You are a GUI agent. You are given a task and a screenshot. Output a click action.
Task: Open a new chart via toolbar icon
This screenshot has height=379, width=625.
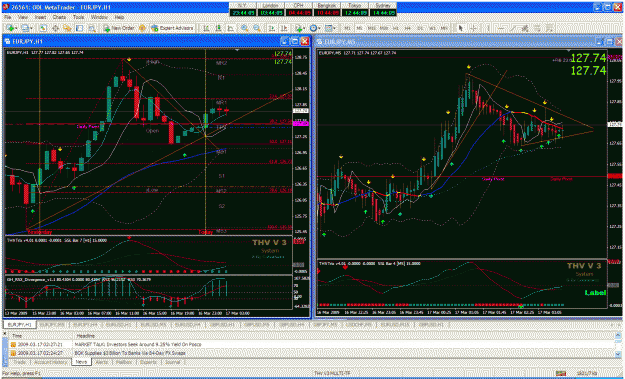pos(10,28)
